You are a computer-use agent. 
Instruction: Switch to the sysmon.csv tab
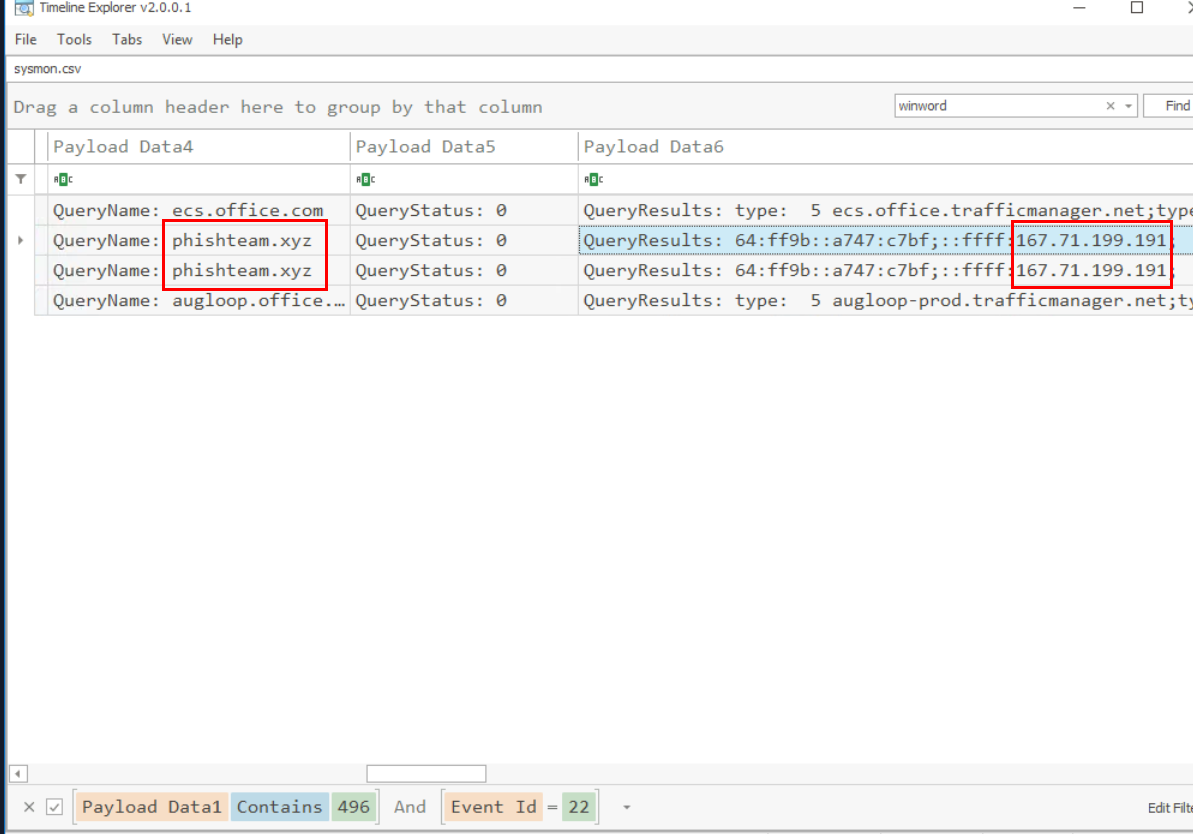(47, 70)
